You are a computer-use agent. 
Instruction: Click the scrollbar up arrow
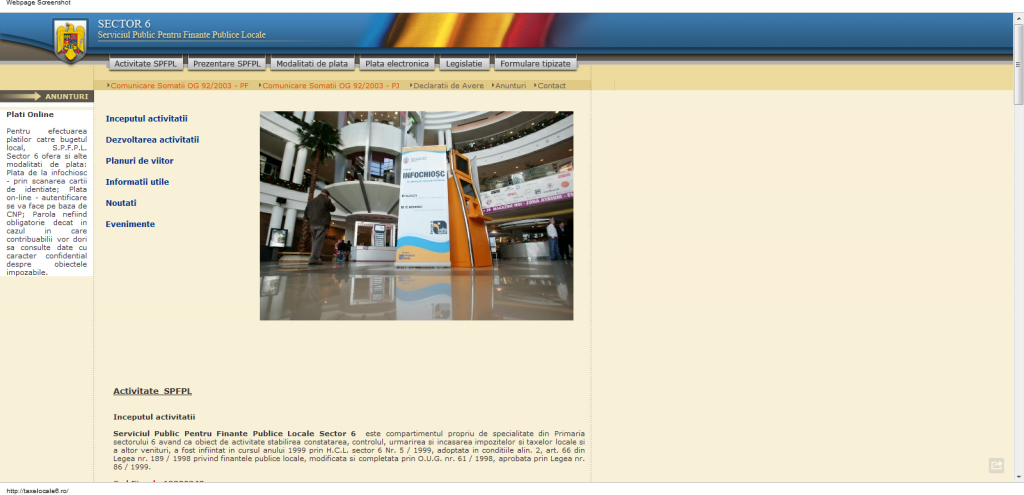point(1018,18)
